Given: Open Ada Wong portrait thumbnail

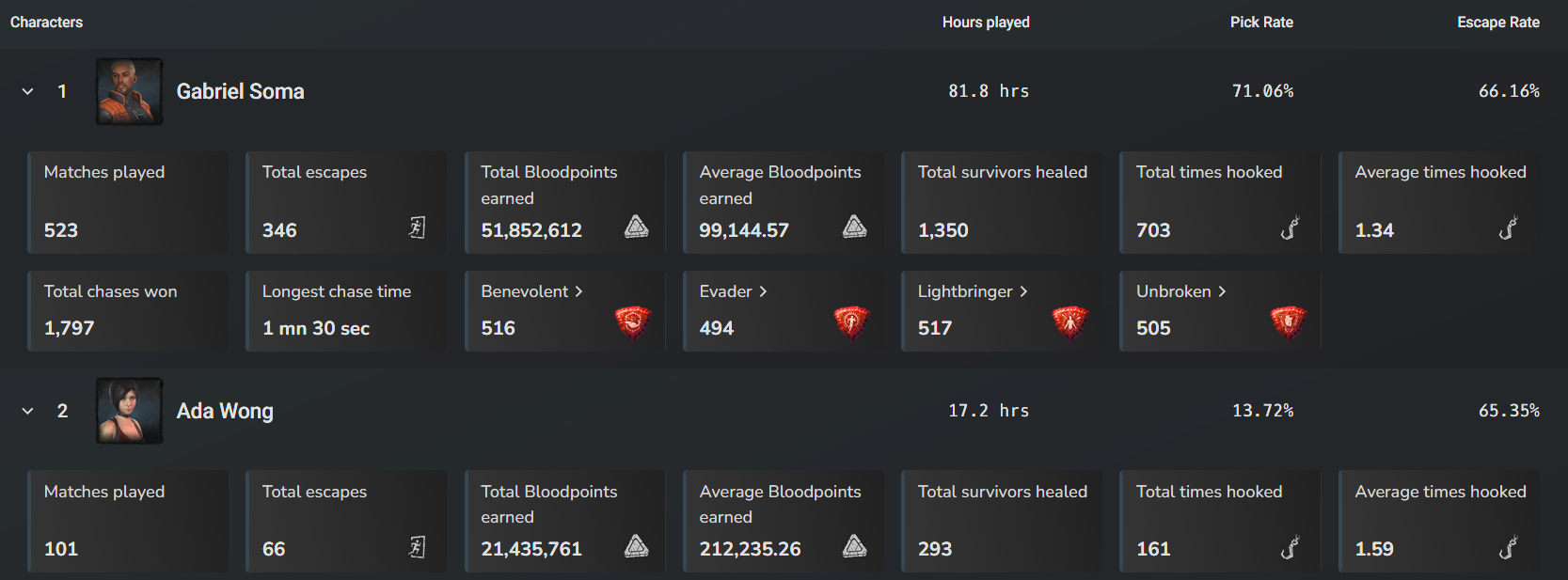Looking at the screenshot, I should click(x=129, y=411).
